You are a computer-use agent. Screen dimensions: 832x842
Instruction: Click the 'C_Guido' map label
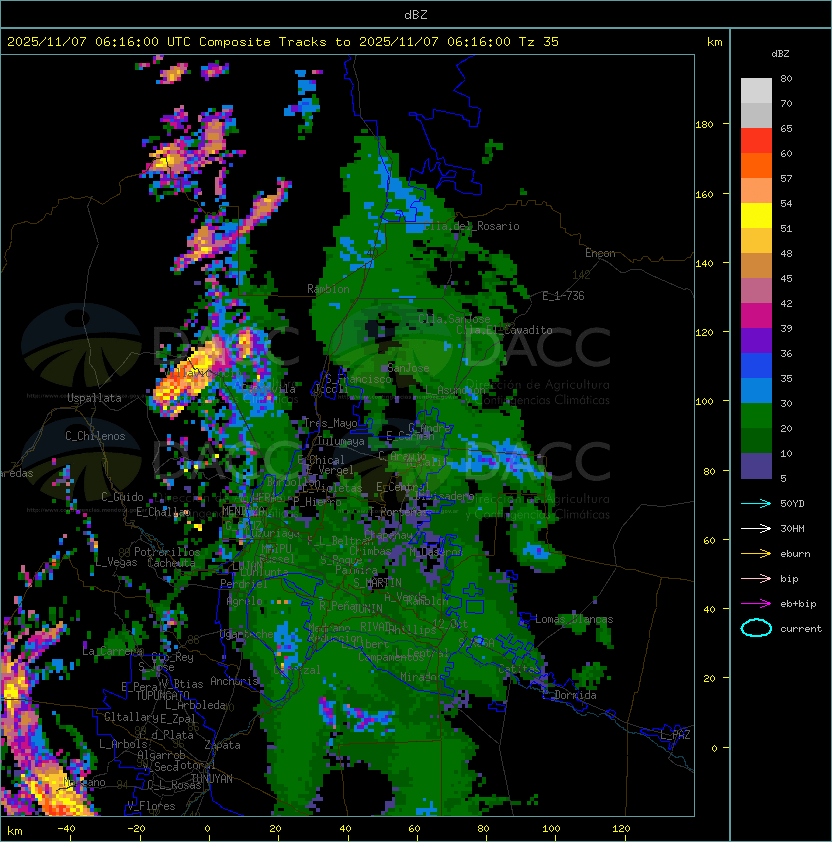coord(122,497)
